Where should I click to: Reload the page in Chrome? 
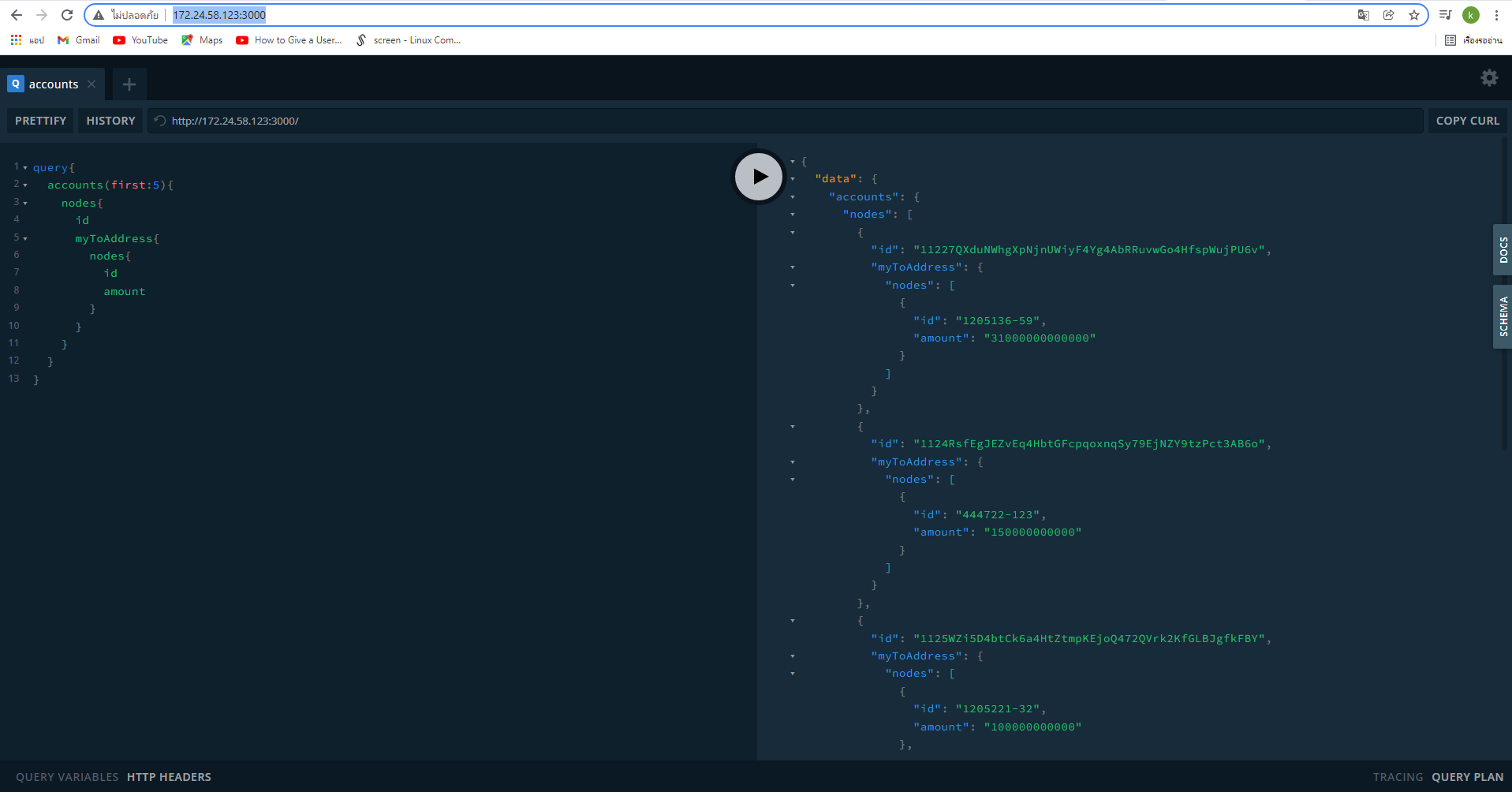67,14
